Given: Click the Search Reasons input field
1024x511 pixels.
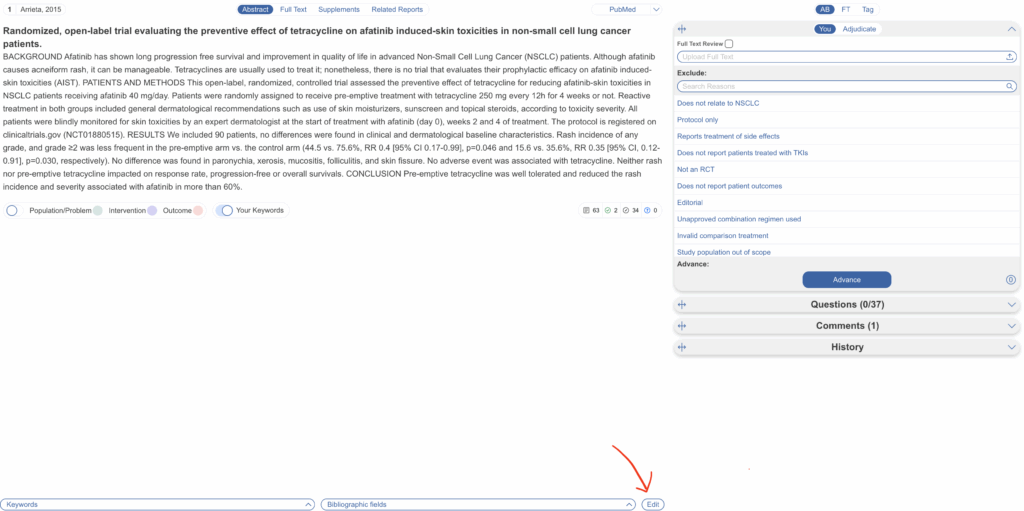Looking at the screenshot, I should point(840,87).
